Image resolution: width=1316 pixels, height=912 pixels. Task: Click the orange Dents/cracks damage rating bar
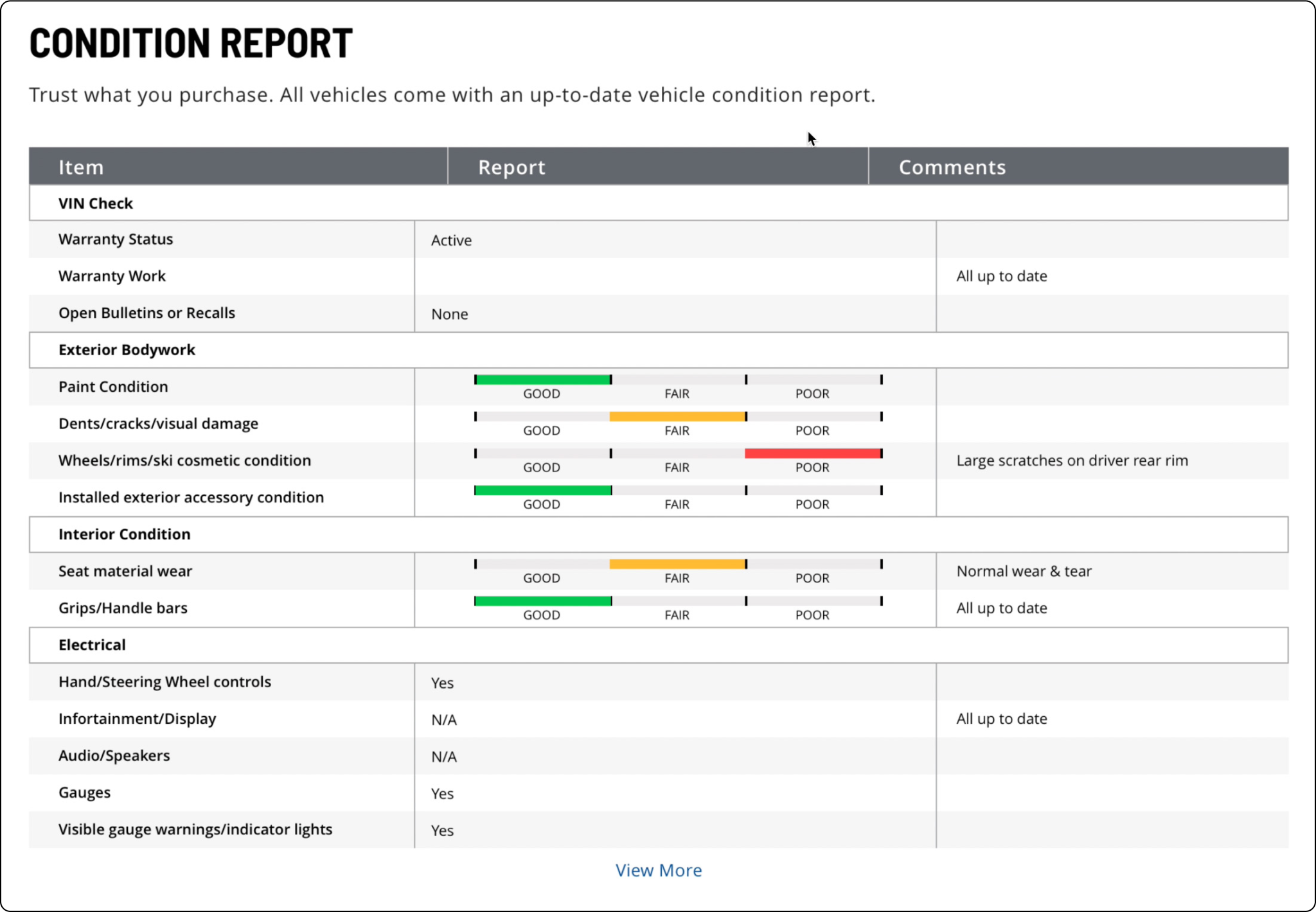click(x=677, y=417)
